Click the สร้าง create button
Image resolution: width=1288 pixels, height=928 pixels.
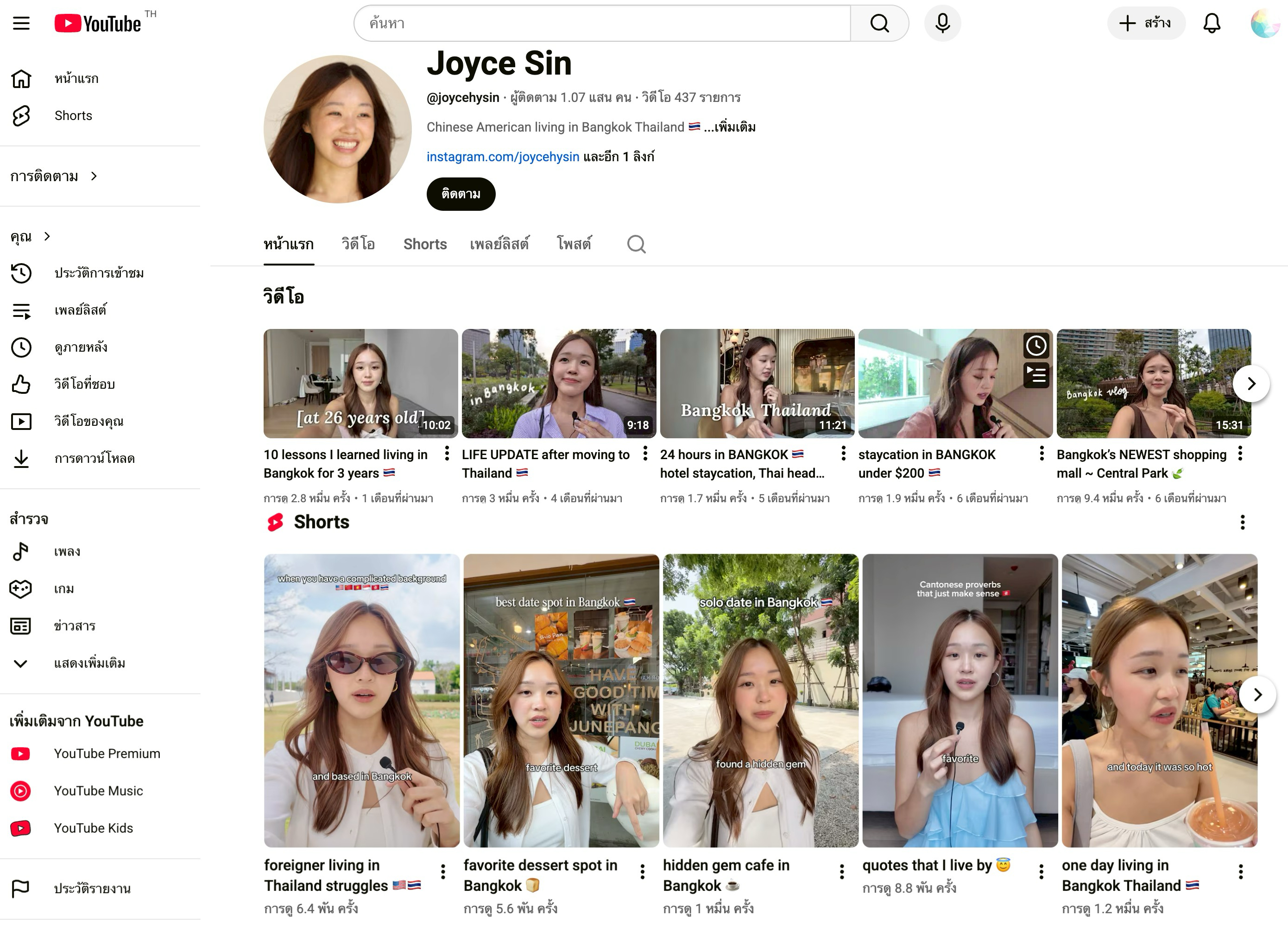1145,23
